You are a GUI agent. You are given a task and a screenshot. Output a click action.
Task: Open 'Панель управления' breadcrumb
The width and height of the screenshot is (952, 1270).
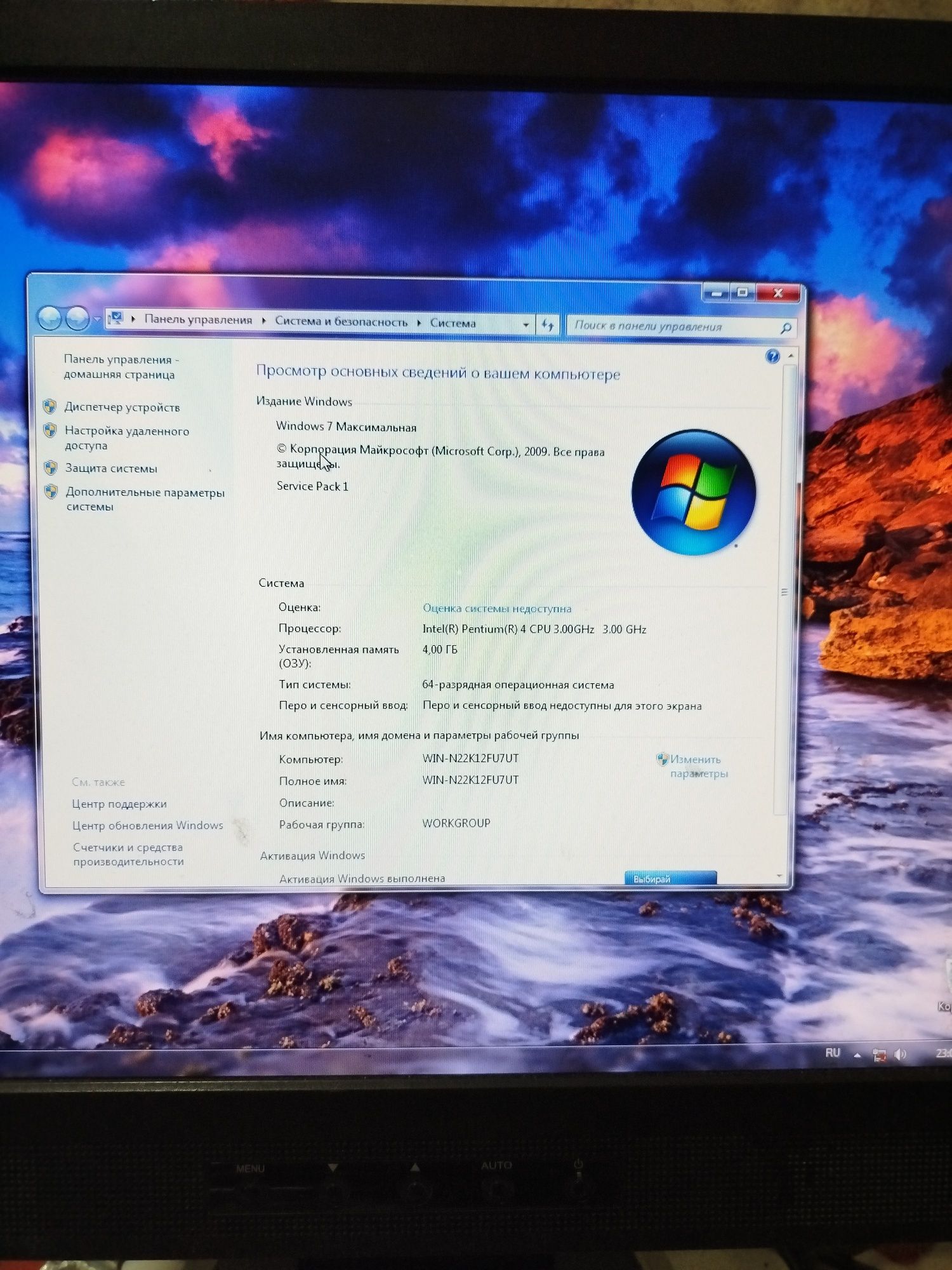tap(198, 319)
